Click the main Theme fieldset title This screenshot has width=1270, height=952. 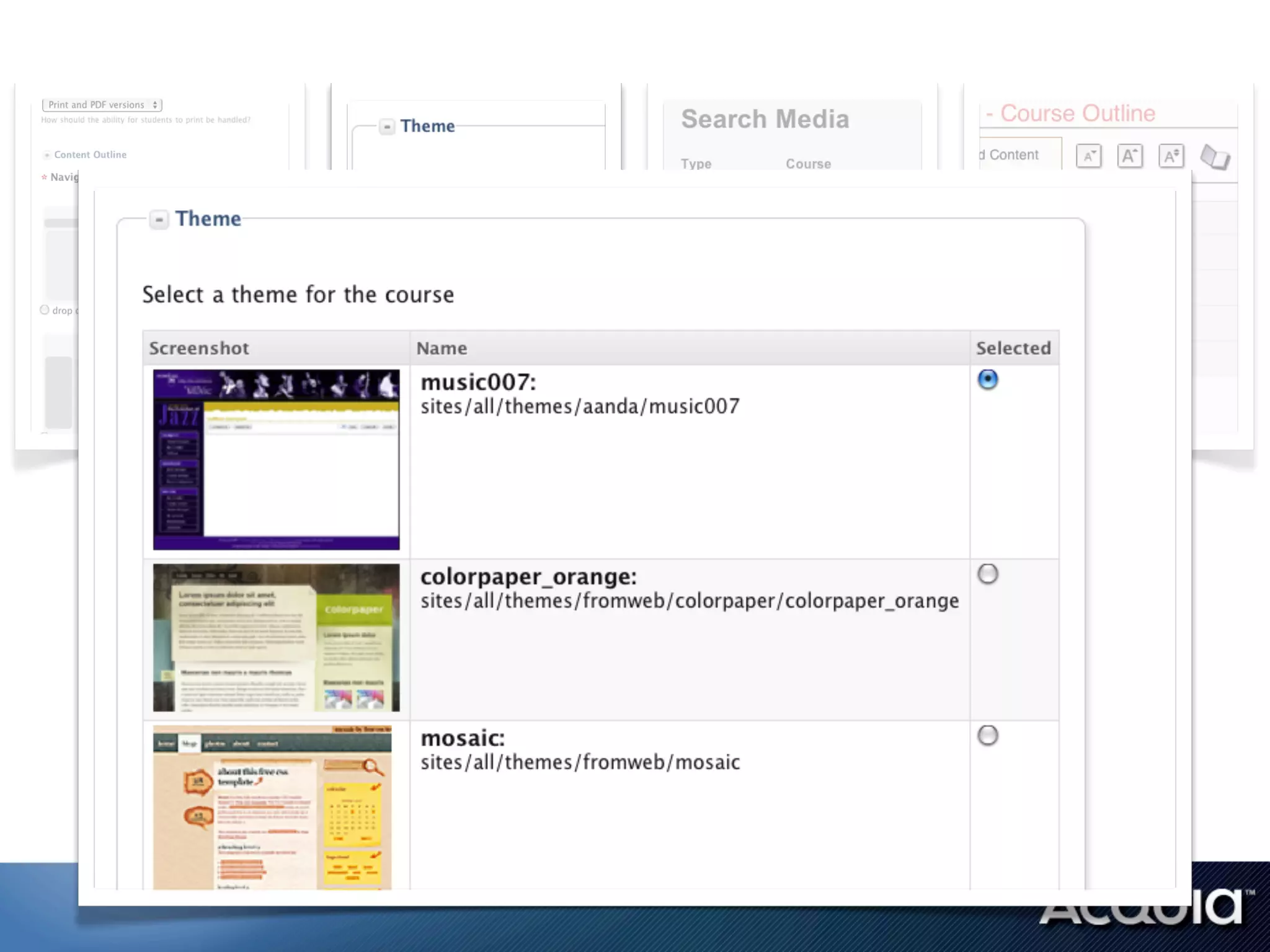(208, 219)
